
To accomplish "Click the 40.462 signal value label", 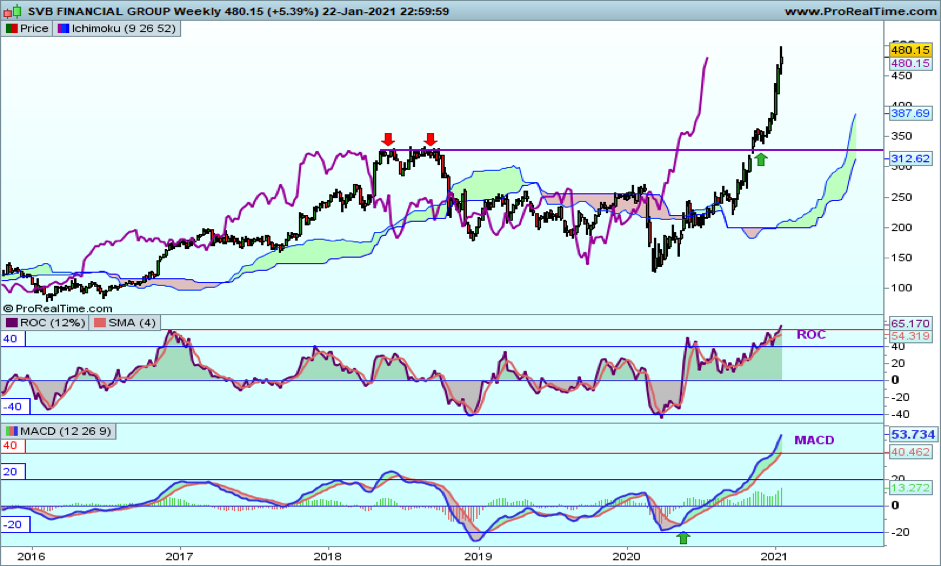I will 910,452.
